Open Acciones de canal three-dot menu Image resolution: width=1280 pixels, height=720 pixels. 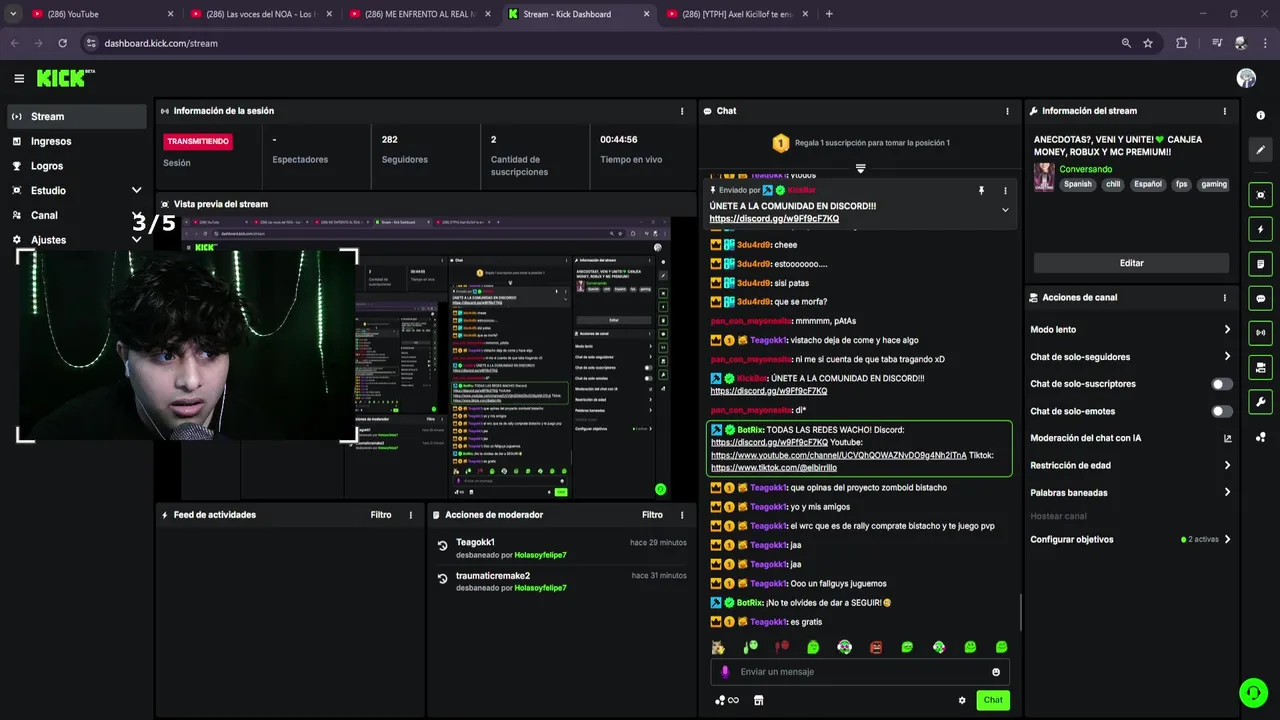pos(1224,298)
